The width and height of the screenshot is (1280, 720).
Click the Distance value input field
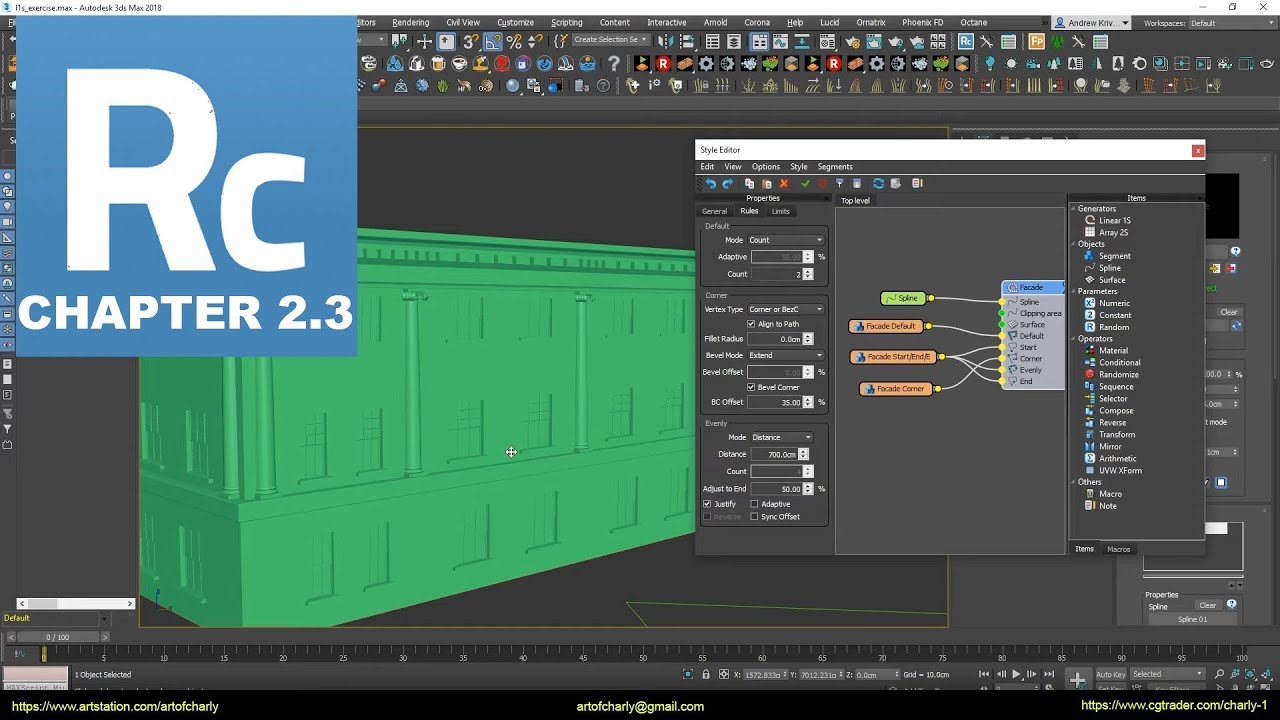tap(774, 454)
